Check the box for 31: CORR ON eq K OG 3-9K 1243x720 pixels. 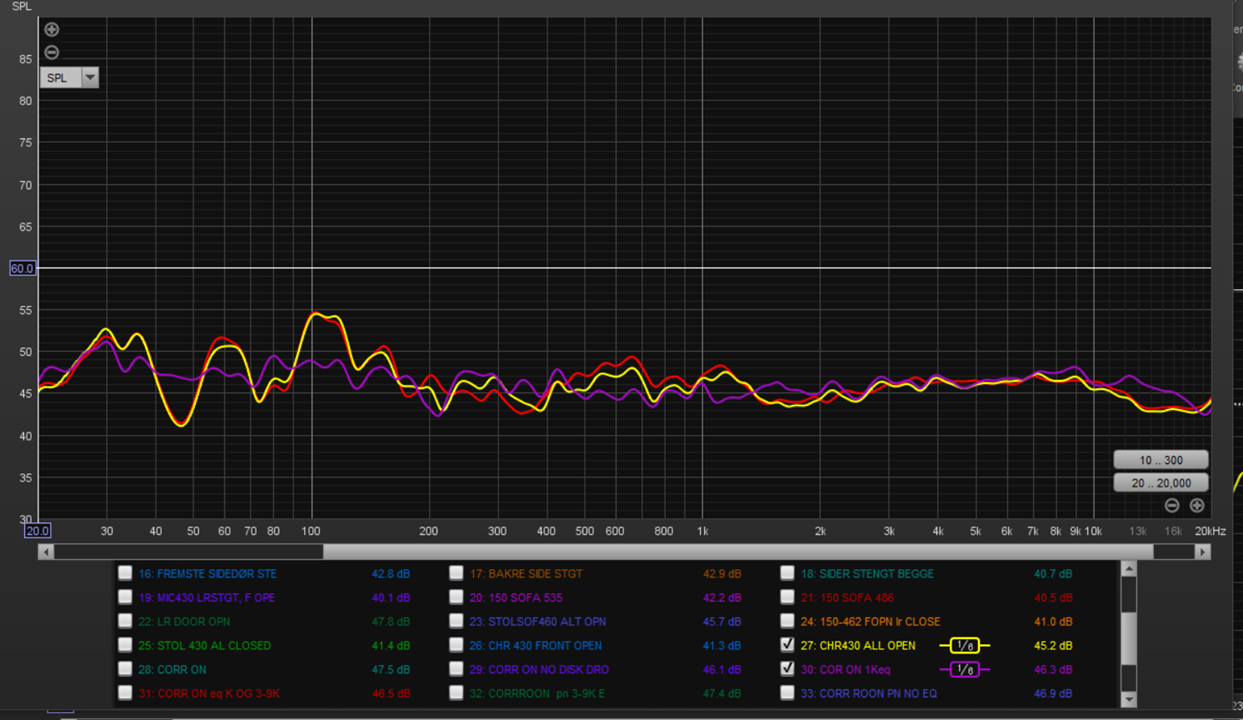125,693
